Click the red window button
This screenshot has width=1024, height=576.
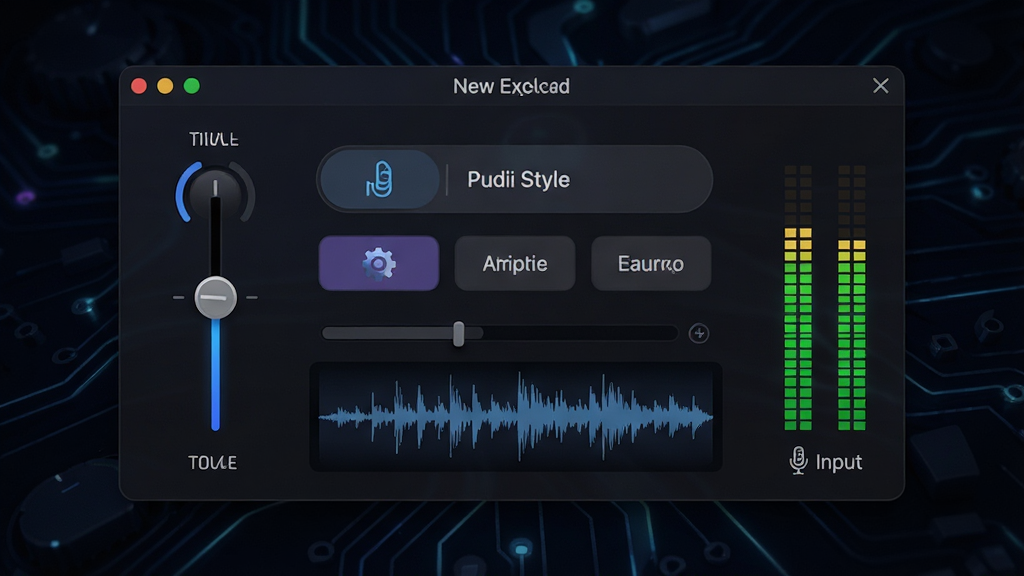pos(139,86)
